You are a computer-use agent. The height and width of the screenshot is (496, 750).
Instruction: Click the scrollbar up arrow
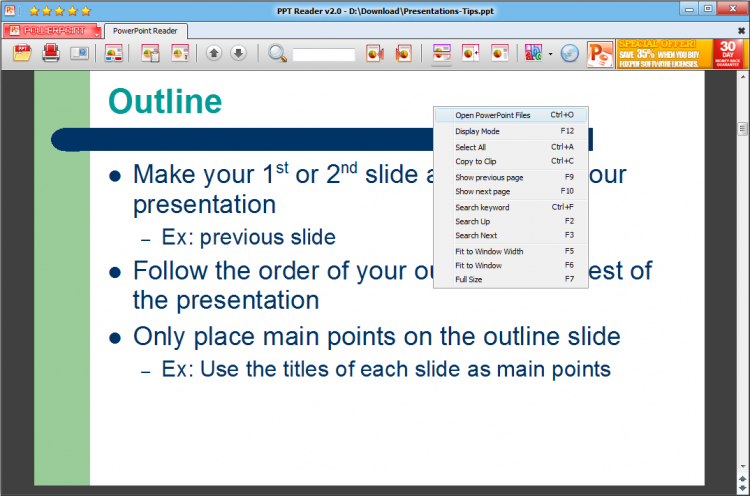click(x=742, y=76)
